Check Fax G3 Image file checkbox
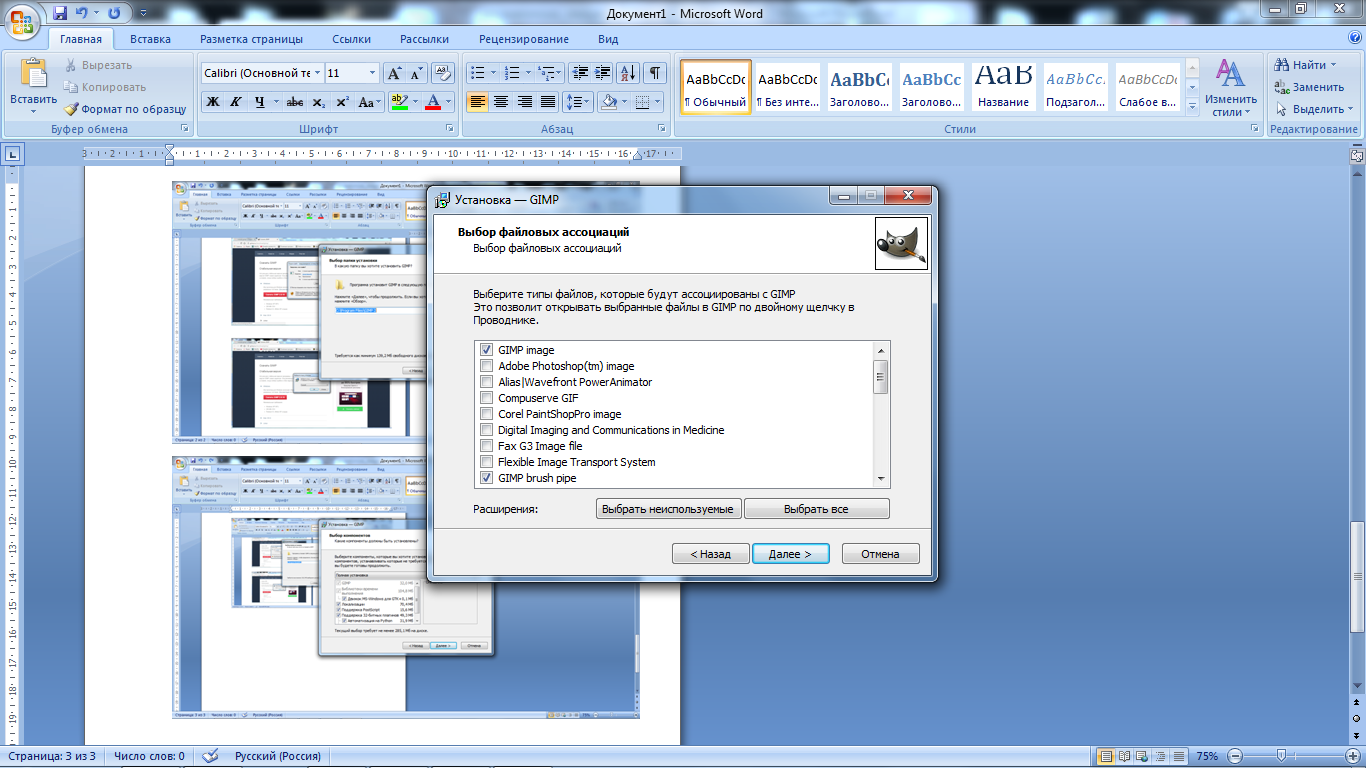Image resolution: width=1366 pixels, height=768 pixels. tap(487, 446)
